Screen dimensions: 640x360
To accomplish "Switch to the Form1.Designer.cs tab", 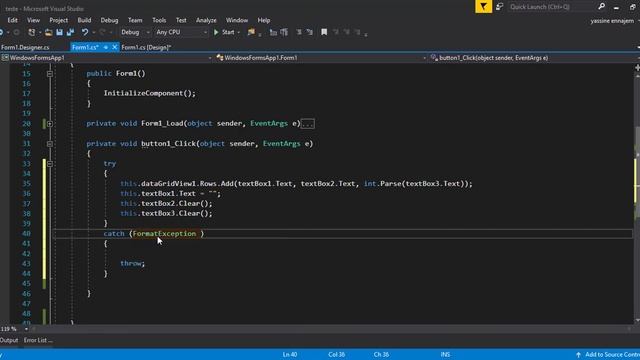I will pyautogui.click(x=25, y=47).
